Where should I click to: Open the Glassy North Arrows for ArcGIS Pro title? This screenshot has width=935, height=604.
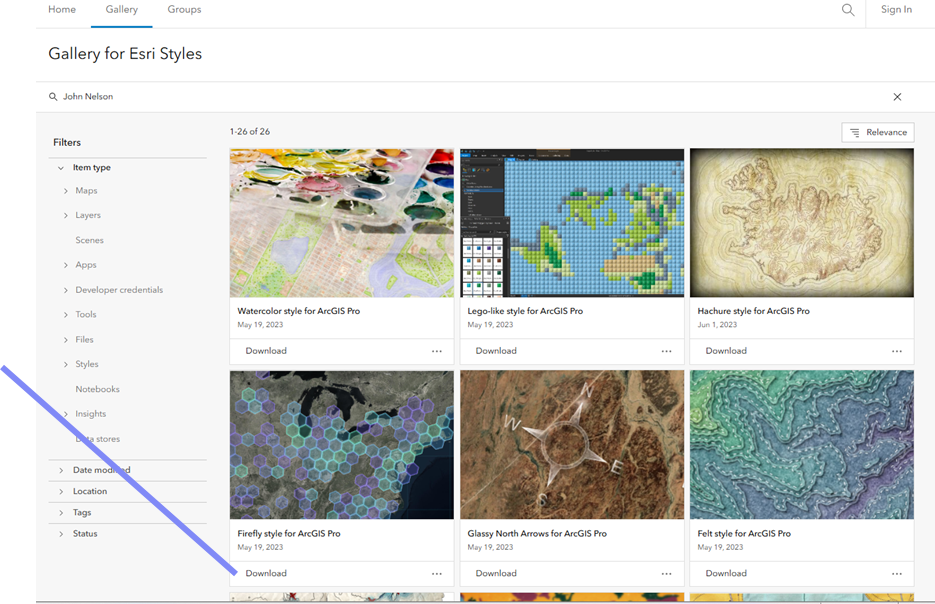click(x=537, y=534)
